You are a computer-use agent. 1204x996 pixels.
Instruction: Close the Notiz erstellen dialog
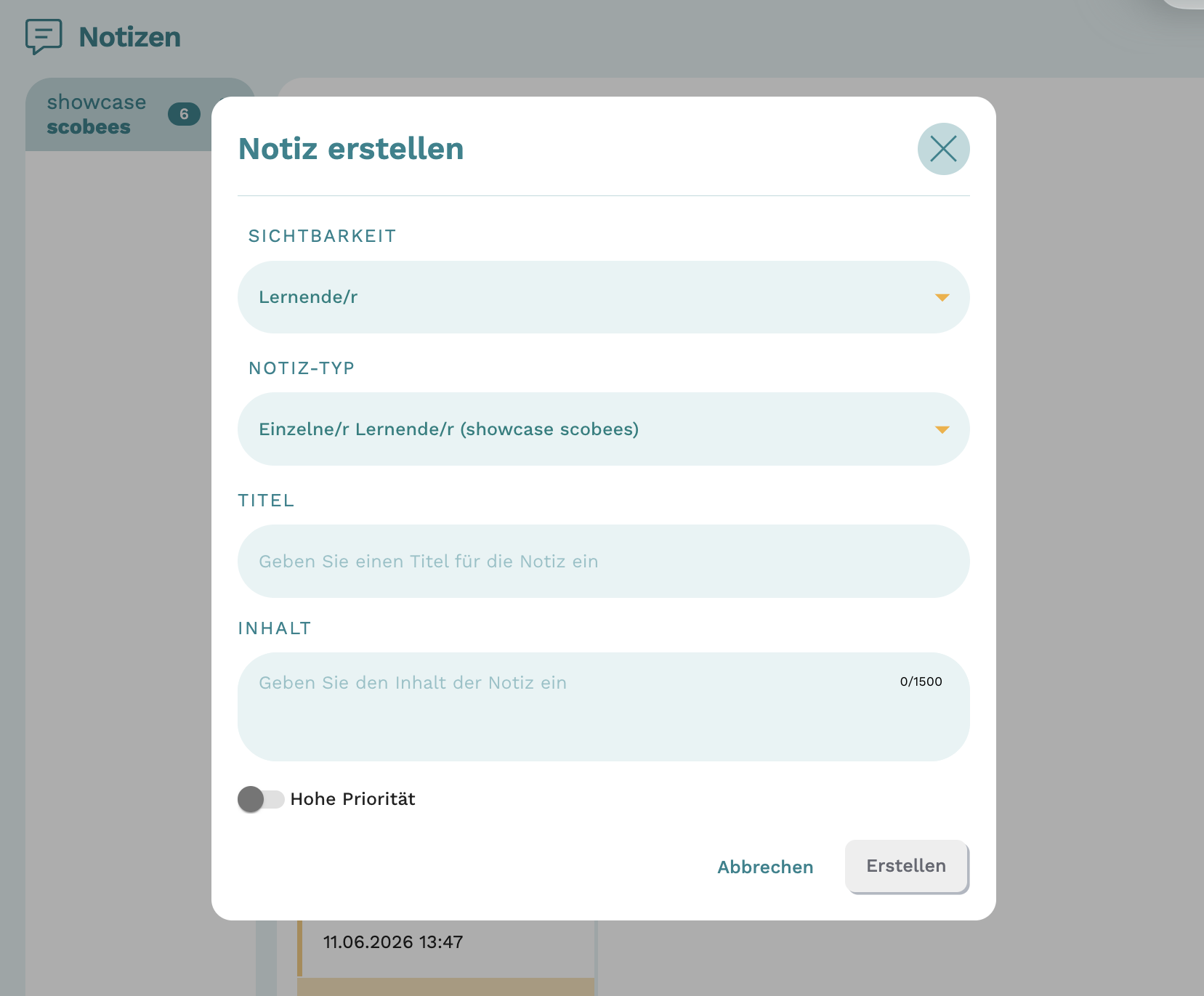[x=943, y=149]
